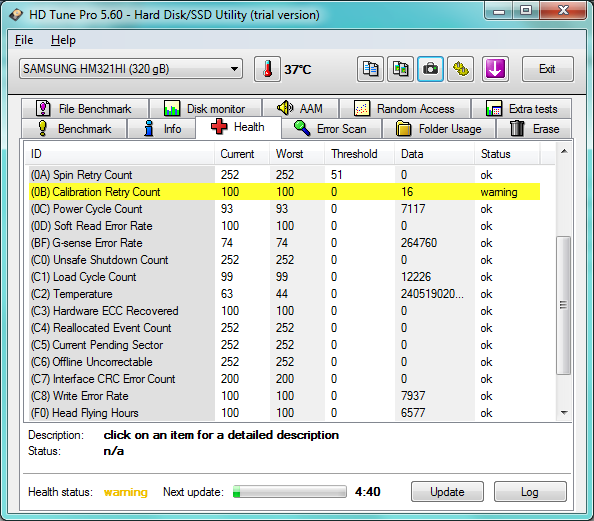The width and height of the screenshot is (594, 521).
Task: Select the Error Scan tab
Action: 331,128
